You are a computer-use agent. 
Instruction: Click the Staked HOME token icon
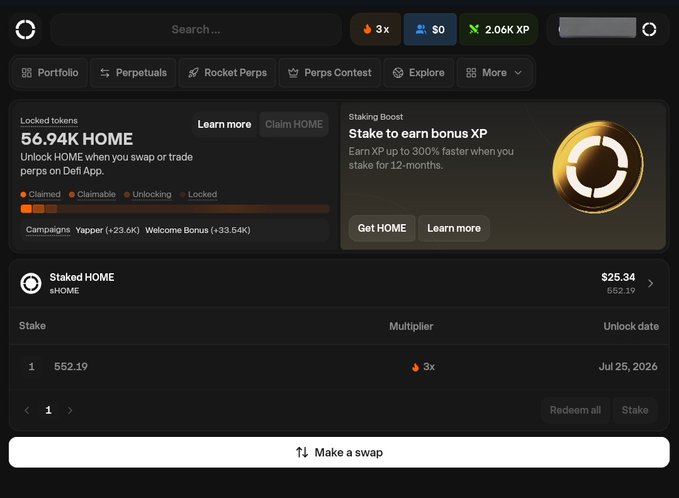click(x=31, y=284)
